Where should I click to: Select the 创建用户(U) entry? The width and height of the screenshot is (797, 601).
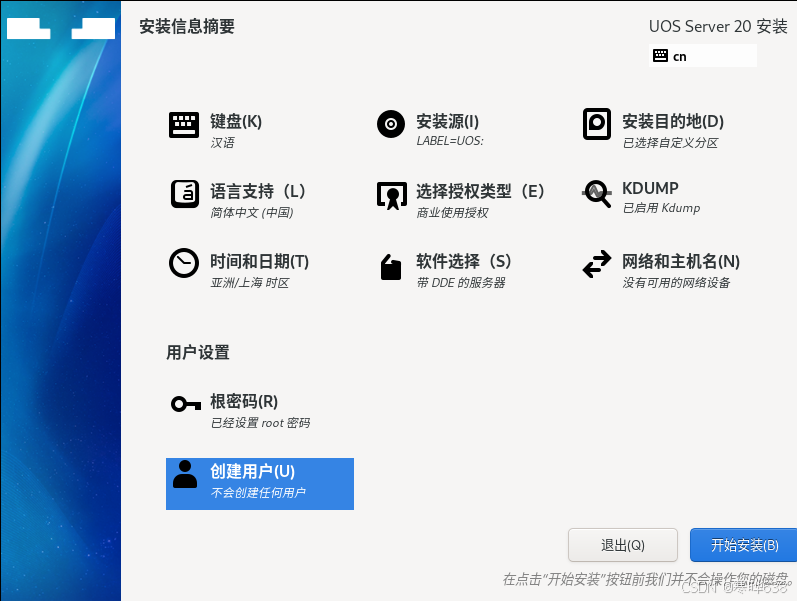[260, 484]
